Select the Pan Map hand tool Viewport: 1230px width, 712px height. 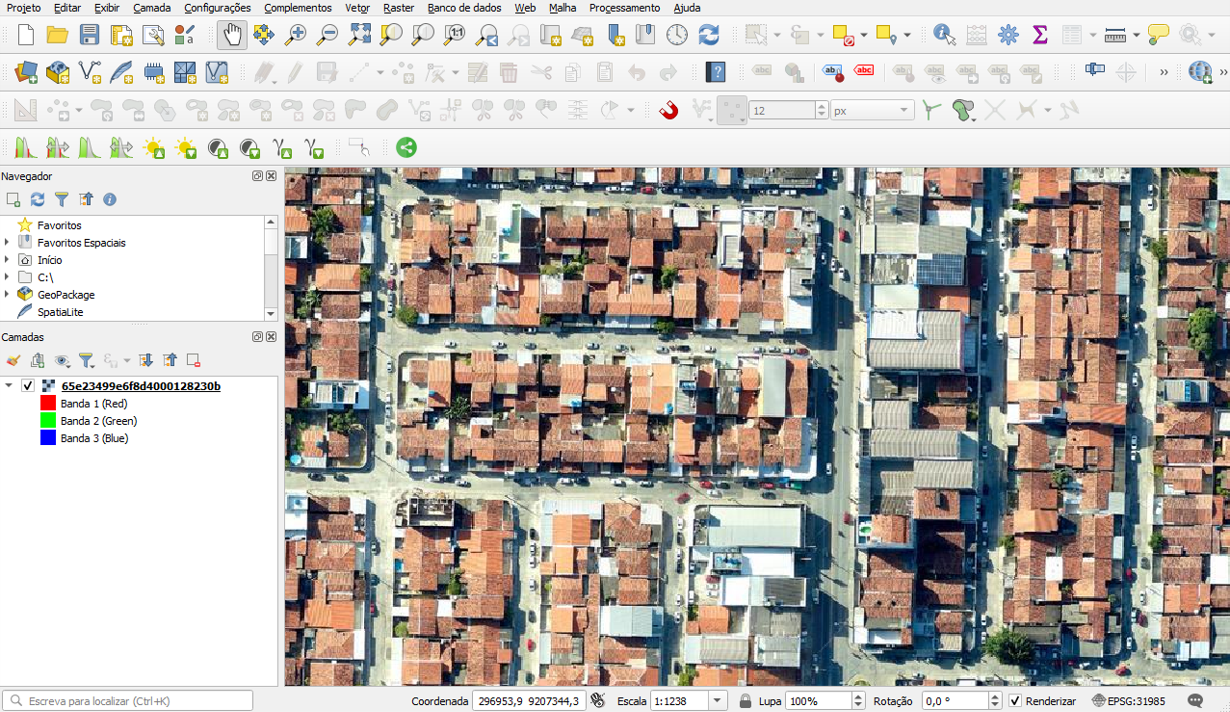point(232,35)
